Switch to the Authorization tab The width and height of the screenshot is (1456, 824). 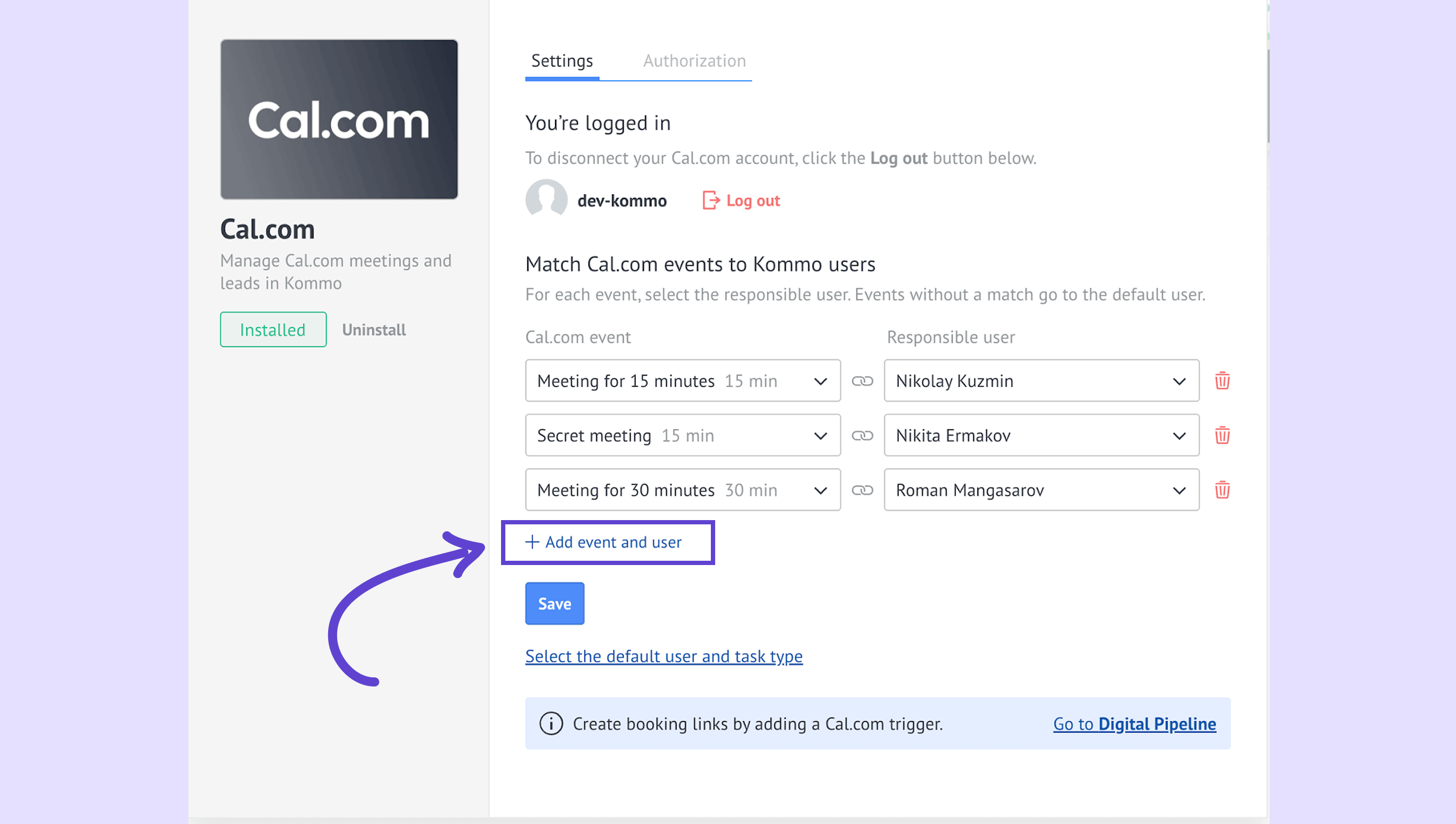(694, 60)
